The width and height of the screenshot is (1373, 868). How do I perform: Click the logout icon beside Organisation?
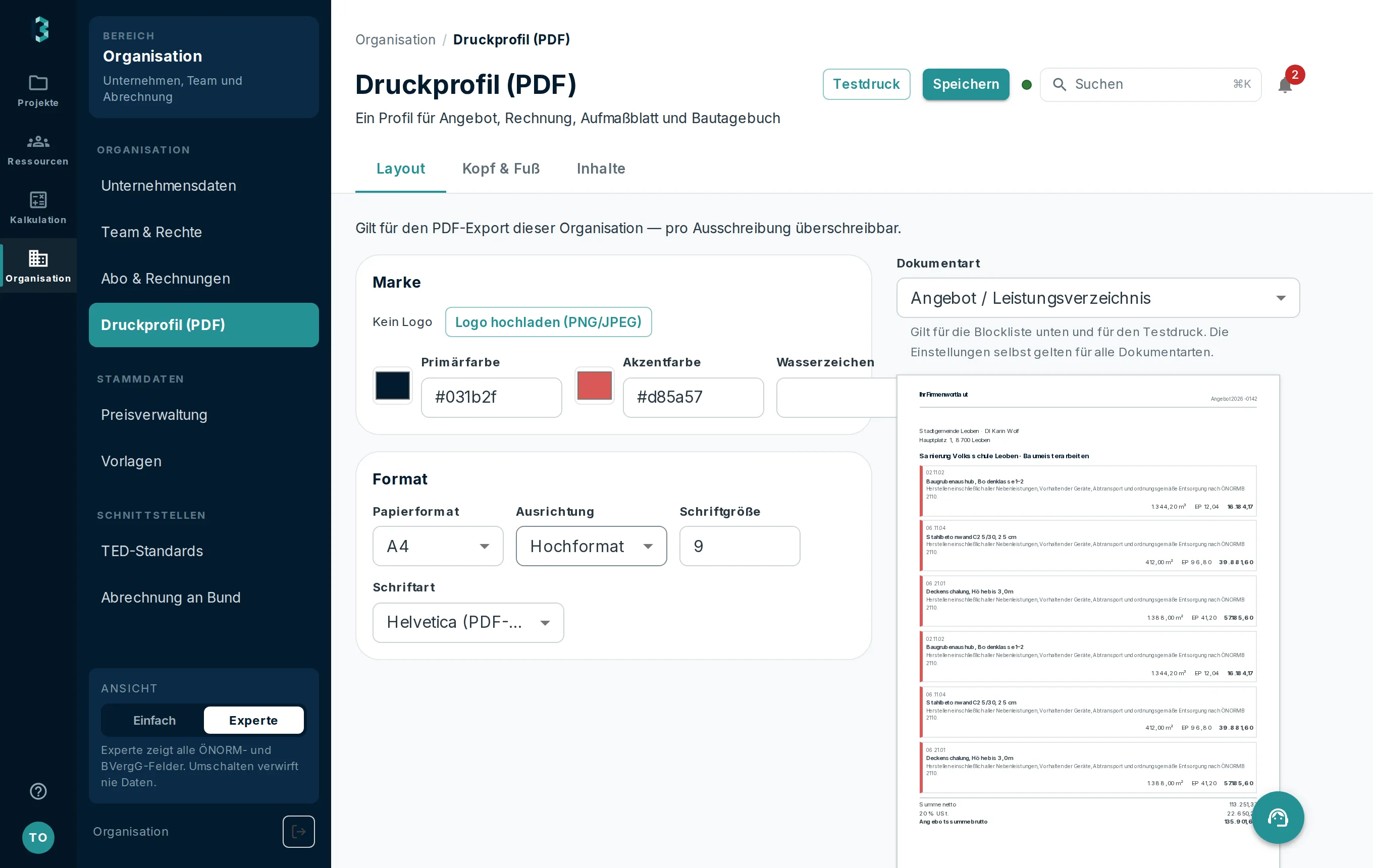(x=299, y=832)
